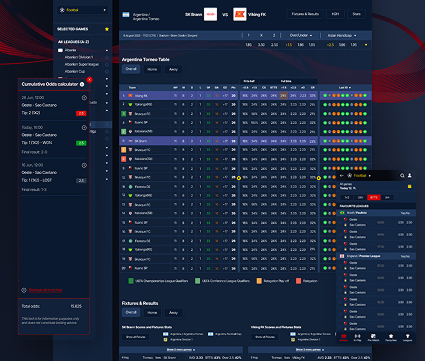Screen dimensions: 425x361
Task: Click the Albania flag icon in leagues list
Action: coord(60,50)
